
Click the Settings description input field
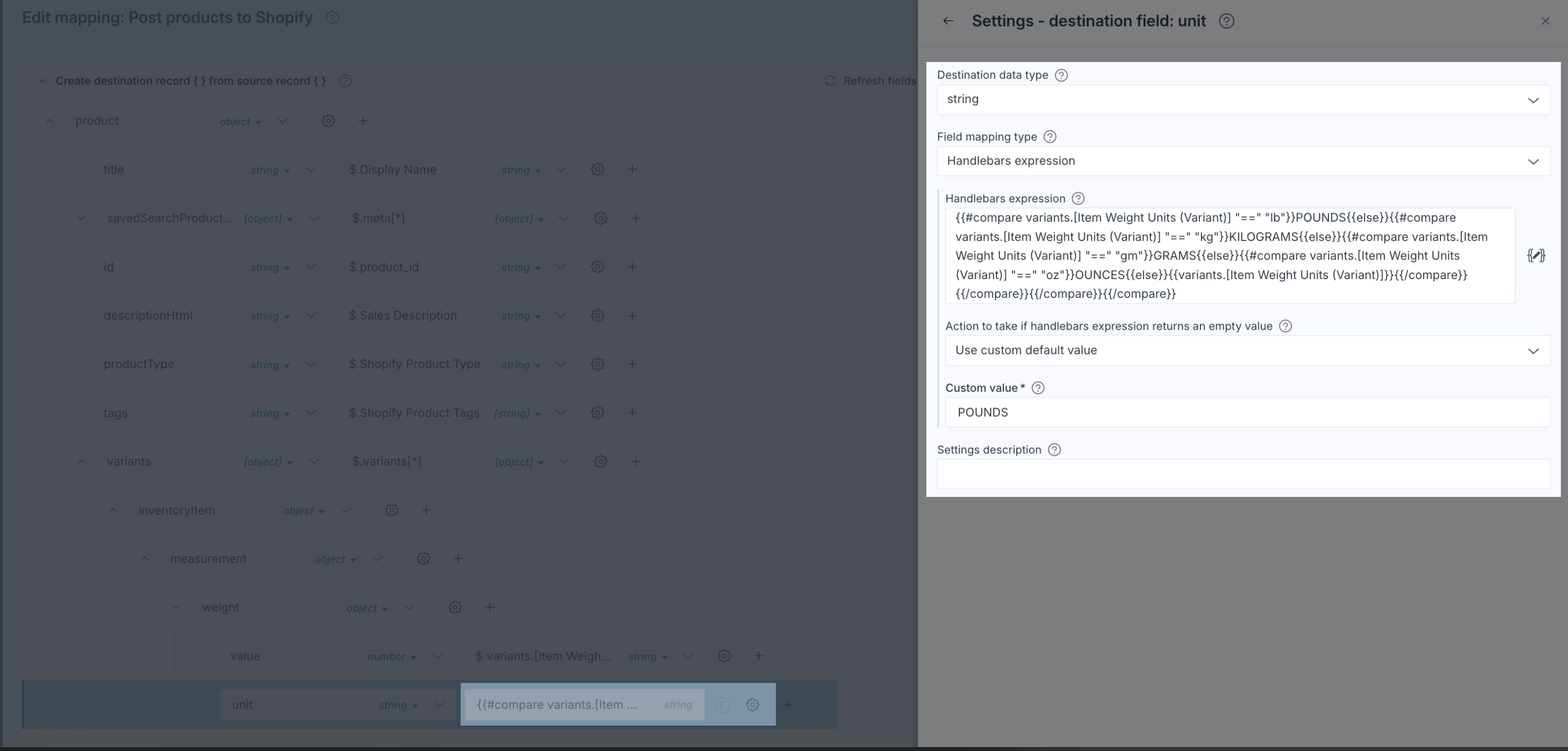click(x=1244, y=474)
